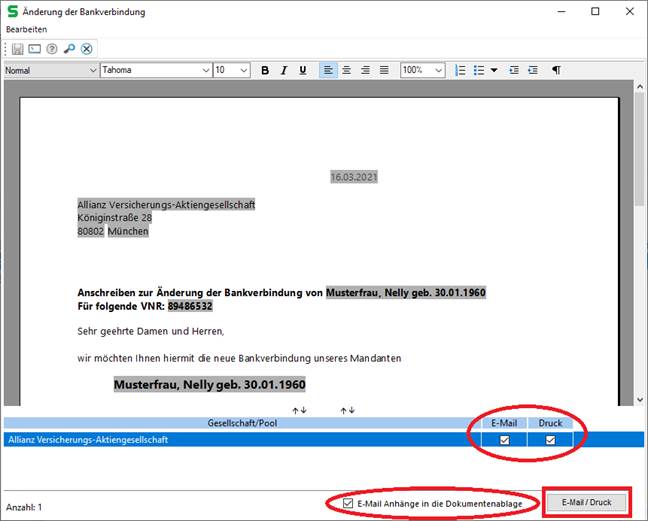Insert a numbered list
The width and height of the screenshot is (648, 521).
point(460,71)
